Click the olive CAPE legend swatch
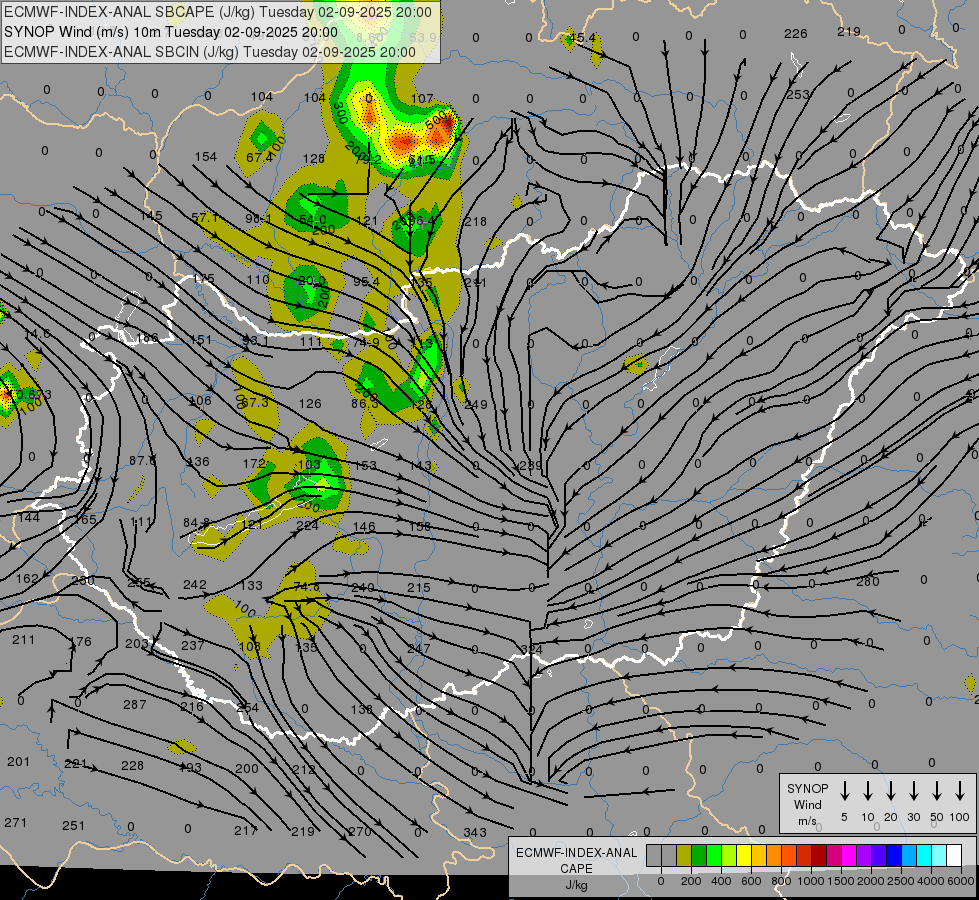 (x=684, y=856)
